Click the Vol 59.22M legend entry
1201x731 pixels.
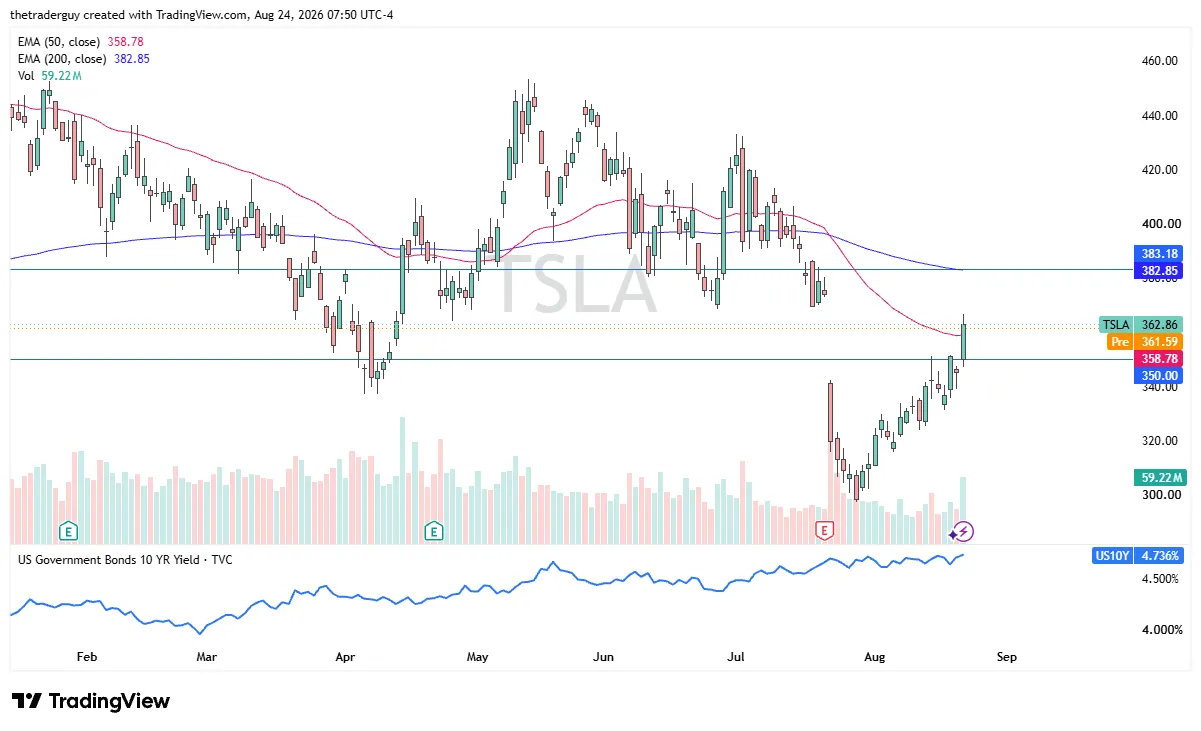pyautogui.click(x=49, y=75)
